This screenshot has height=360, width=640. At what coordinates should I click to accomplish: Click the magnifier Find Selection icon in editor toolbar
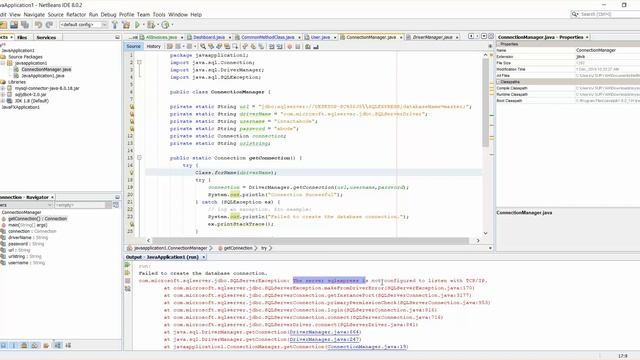pyautogui.click(x=203, y=47)
